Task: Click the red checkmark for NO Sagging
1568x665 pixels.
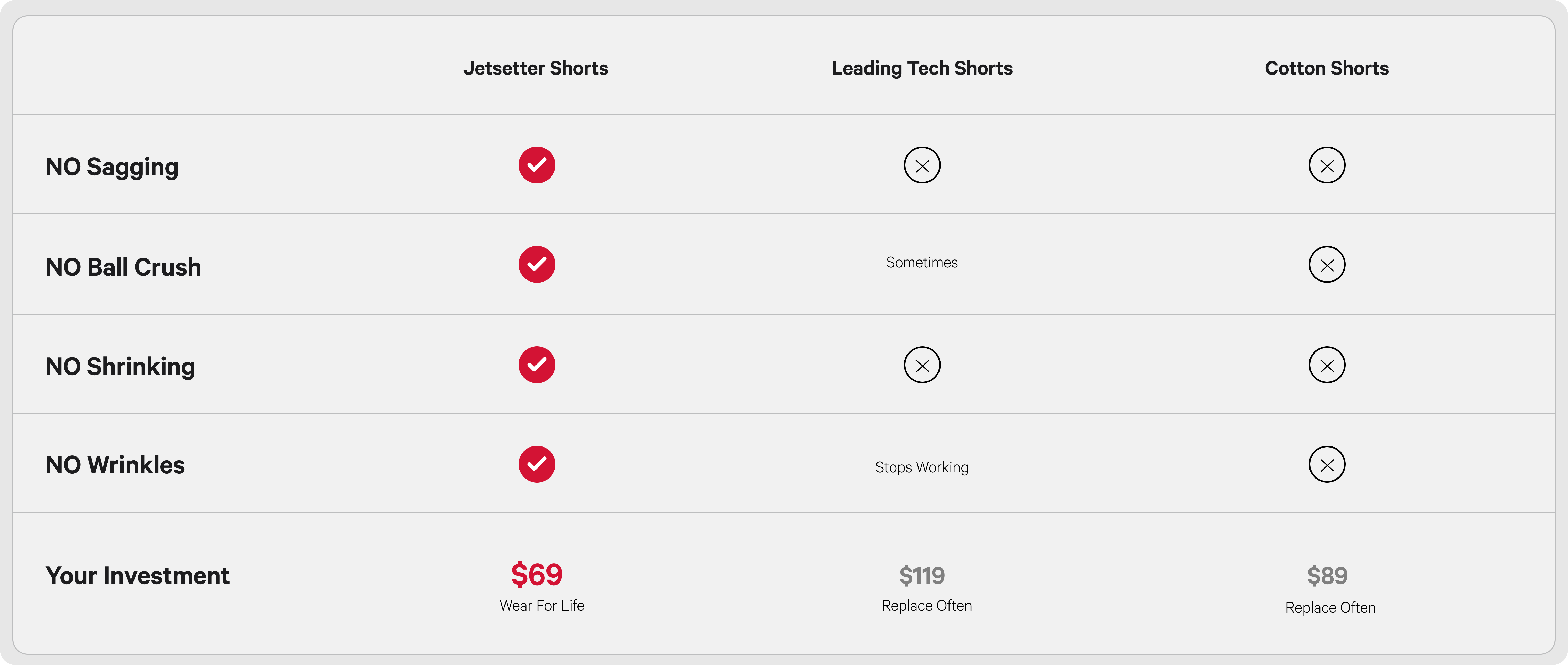Action: tap(536, 165)
